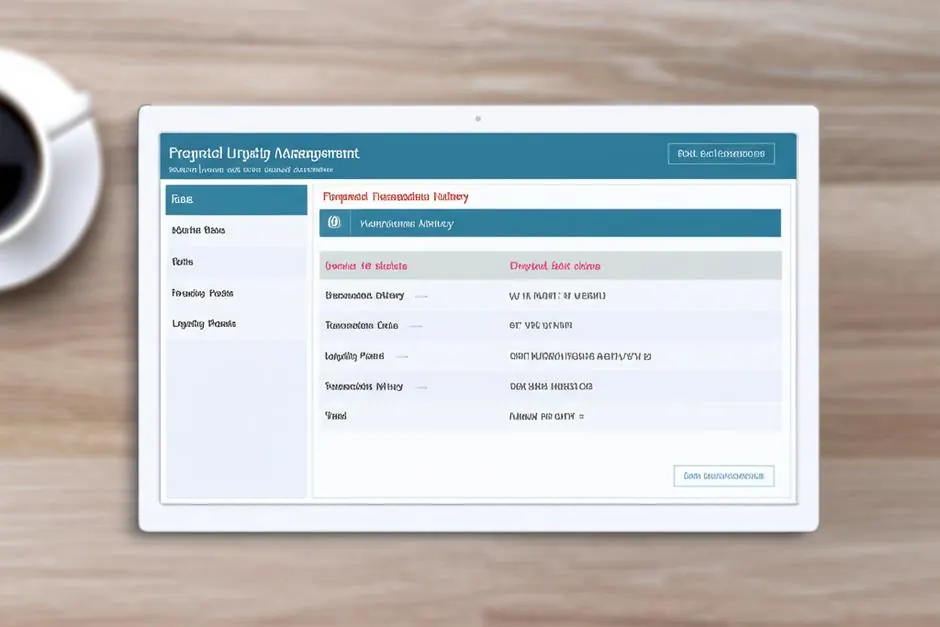
Task: Click the right red column header of the table
Action: click(555, 266)
